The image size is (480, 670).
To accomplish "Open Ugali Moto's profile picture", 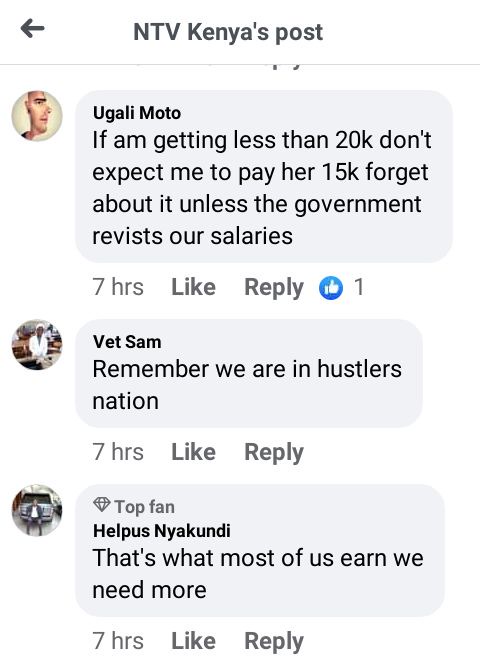I will coord(37,115).
